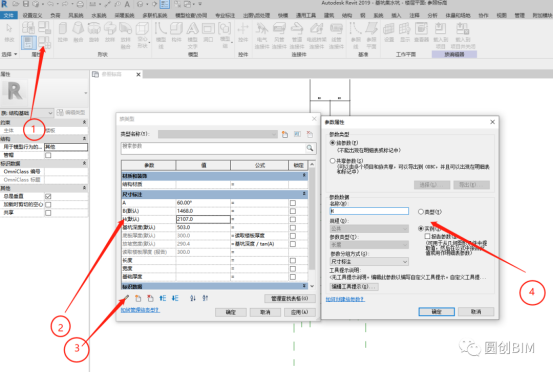Select the Extrusion (拉伸) tool
Viewport: 553px width, 373px height.
click(x=63, y=32)
